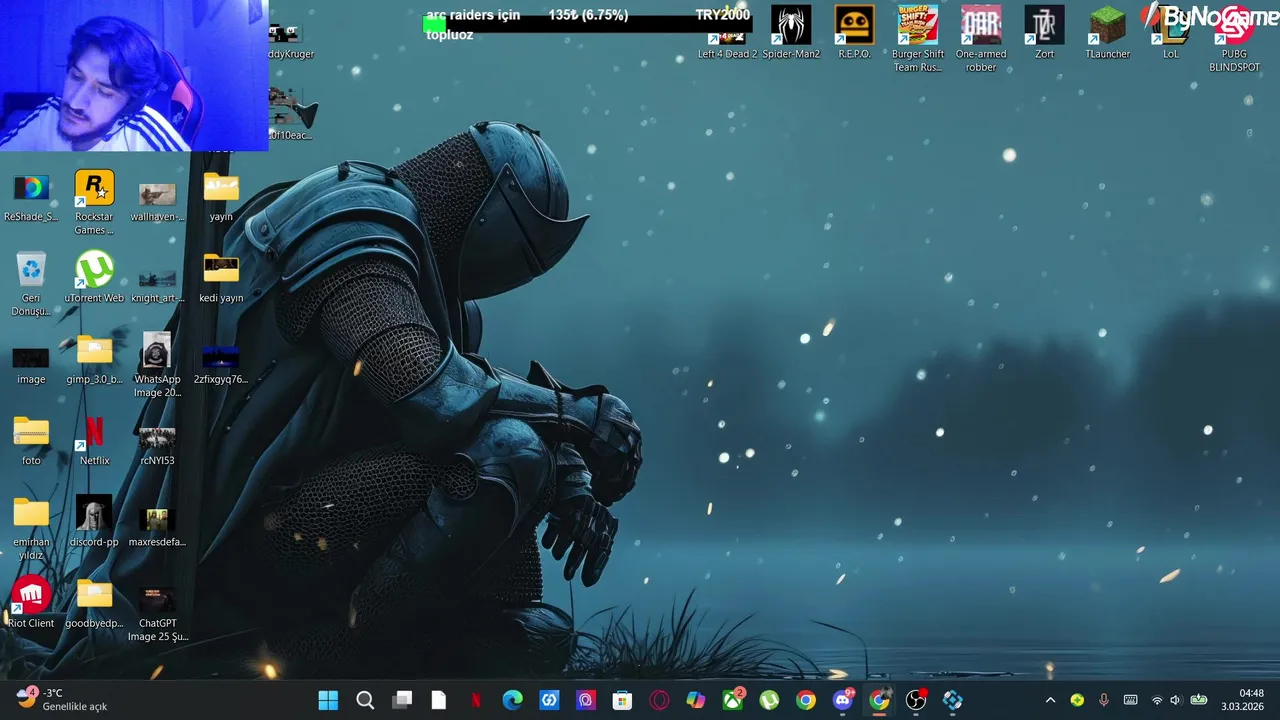Select the maxresdefa image file
The height and width of the screenshot is (720, 1280).
[x=157, y=527]
